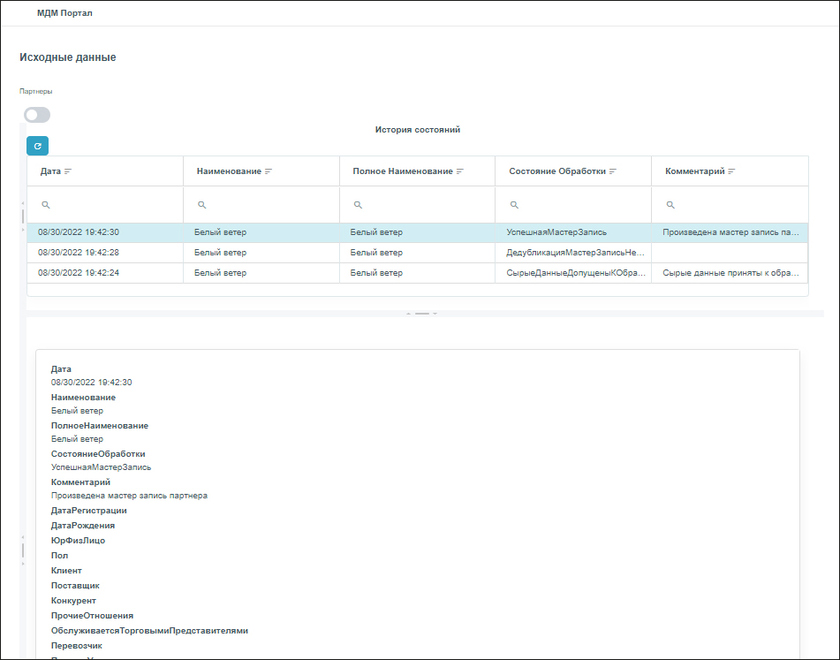
Task: Click sort icon beside Комментарий header
Action: point(732,172)
